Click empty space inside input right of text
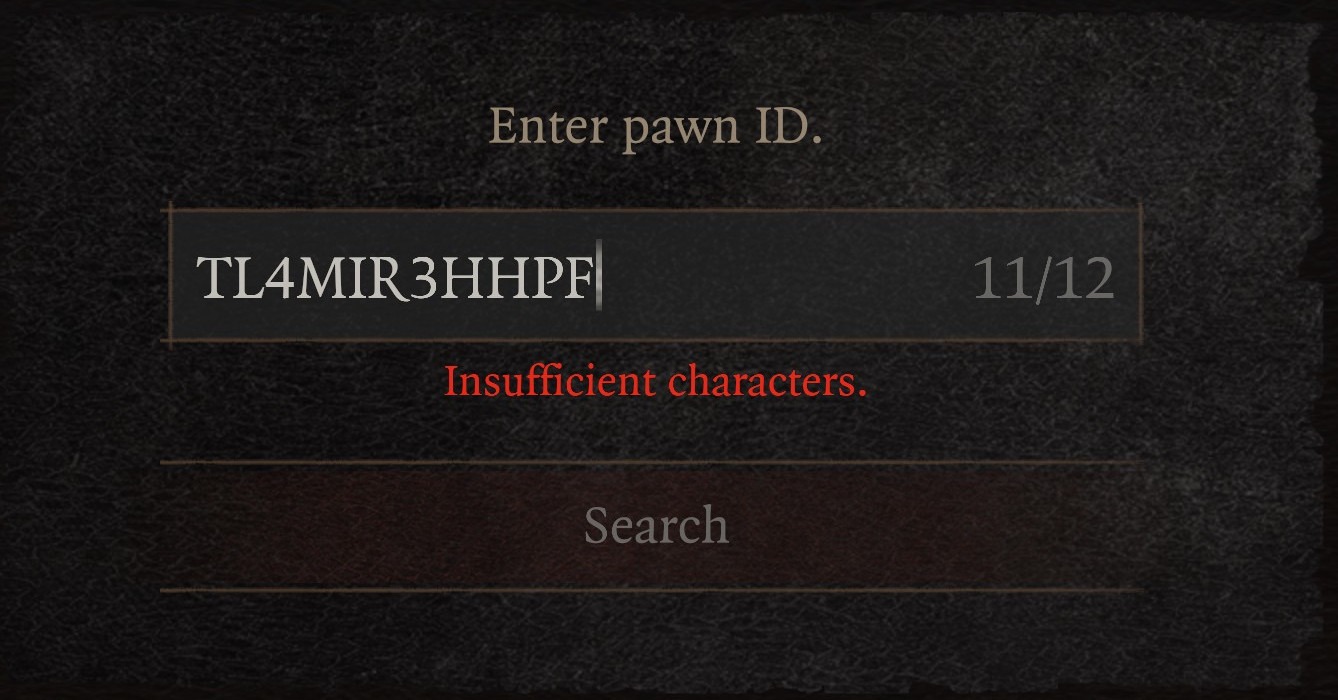 (x=785, y=278)
